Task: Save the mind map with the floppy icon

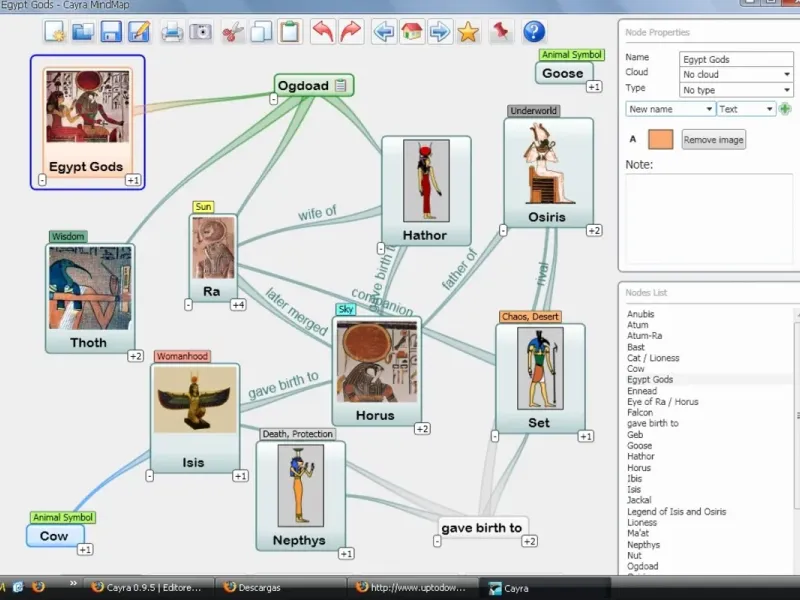Action: coord(111,32)
